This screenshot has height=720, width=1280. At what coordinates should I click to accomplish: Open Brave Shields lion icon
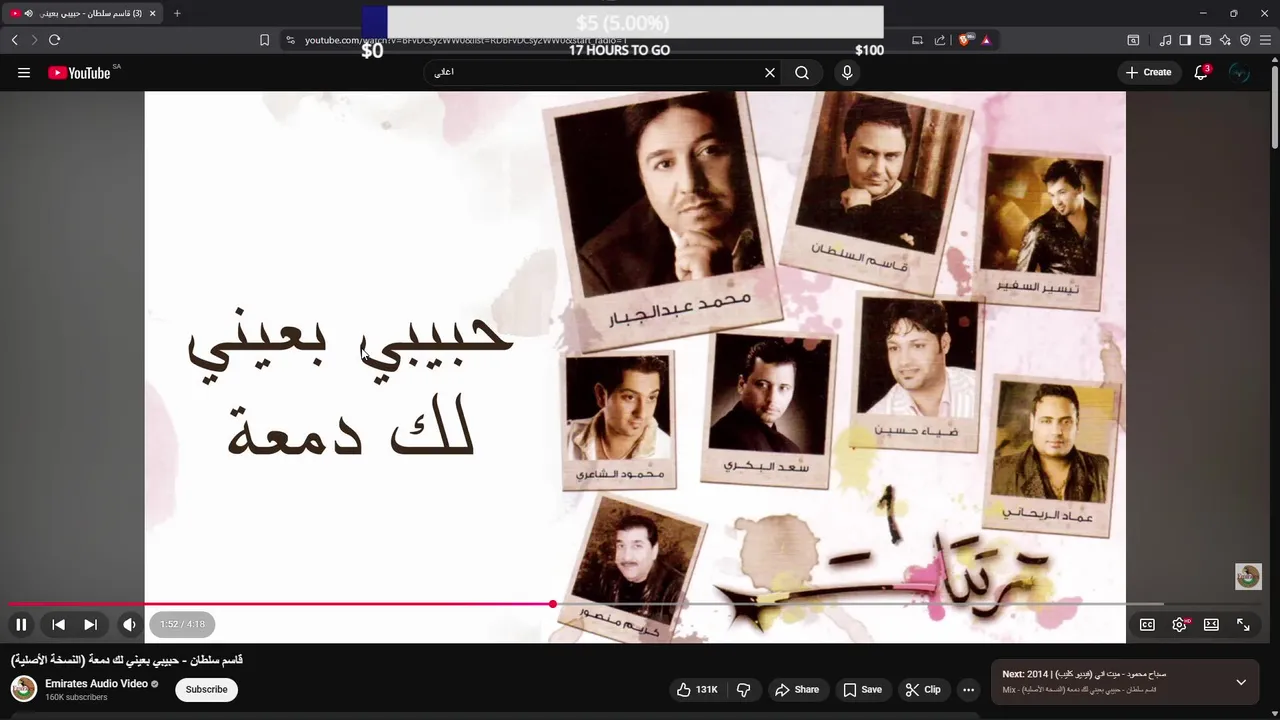[964, 40]
